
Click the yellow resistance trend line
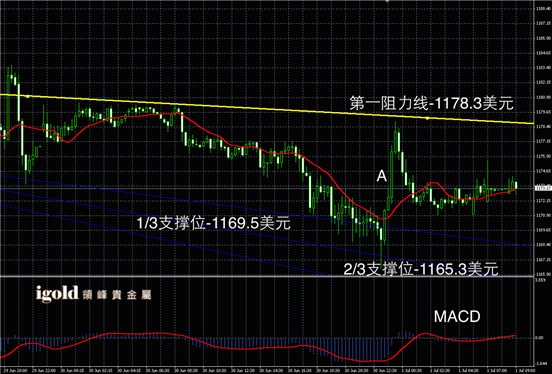tap(268, 108)
